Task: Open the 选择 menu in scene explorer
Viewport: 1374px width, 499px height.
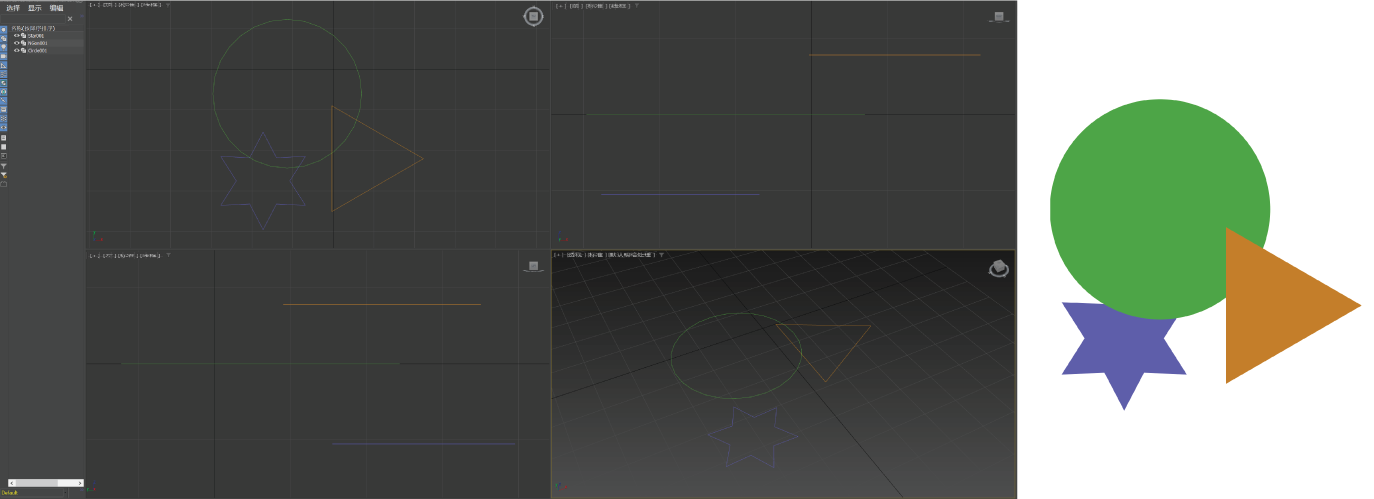Action: coord(13,8)
